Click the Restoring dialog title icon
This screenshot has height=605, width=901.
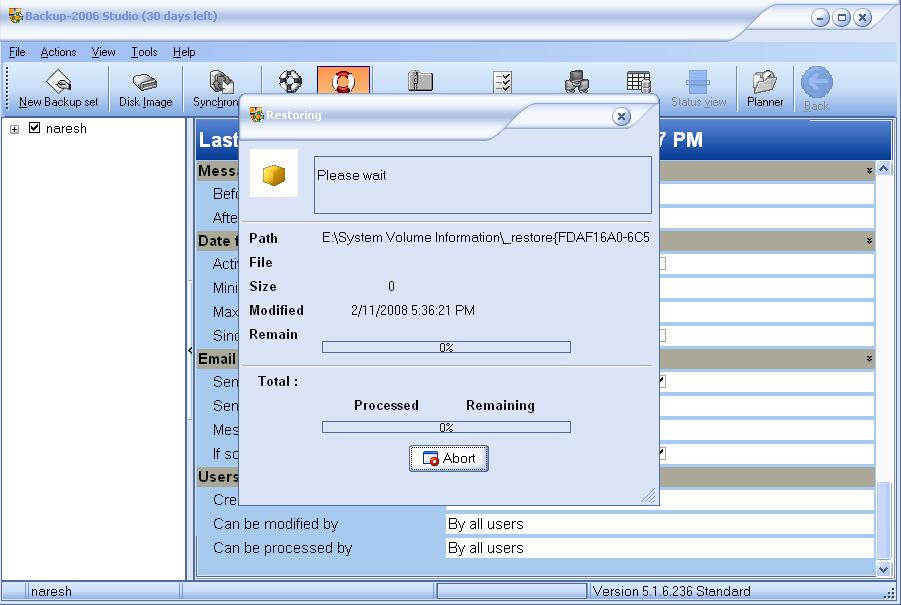click(x=257, y=114)
